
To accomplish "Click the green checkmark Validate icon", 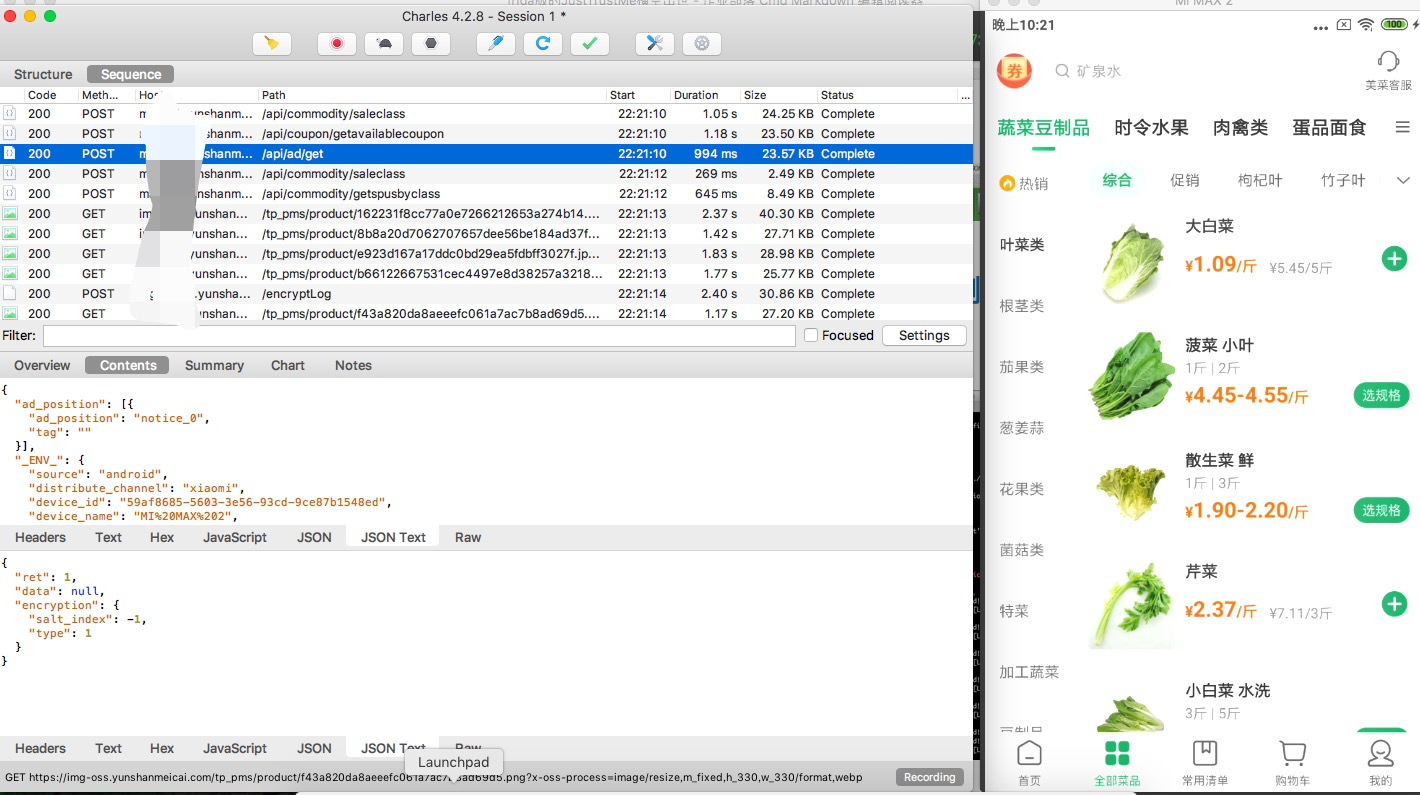I will 590,43.
